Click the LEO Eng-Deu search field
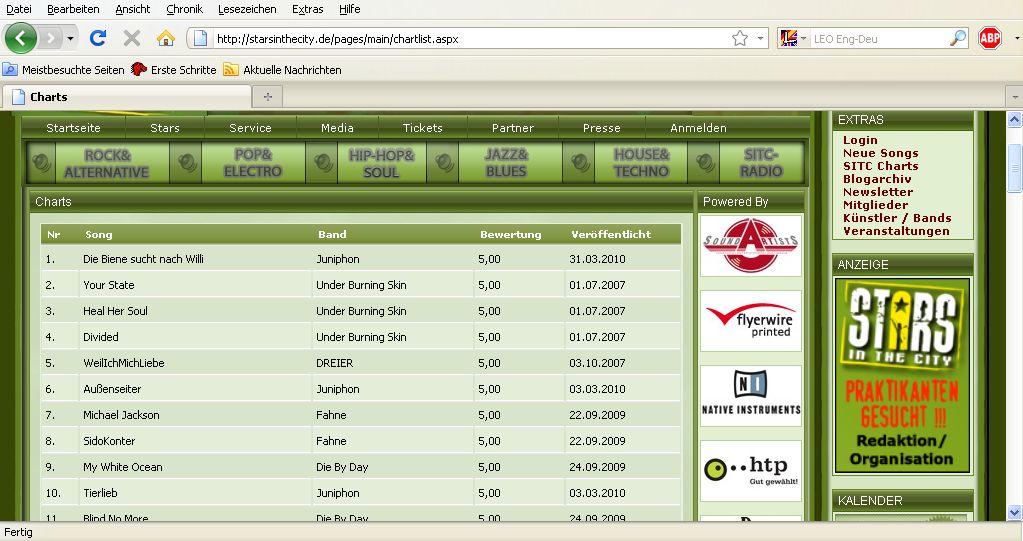1023x541 pixels. click(878, 39)
